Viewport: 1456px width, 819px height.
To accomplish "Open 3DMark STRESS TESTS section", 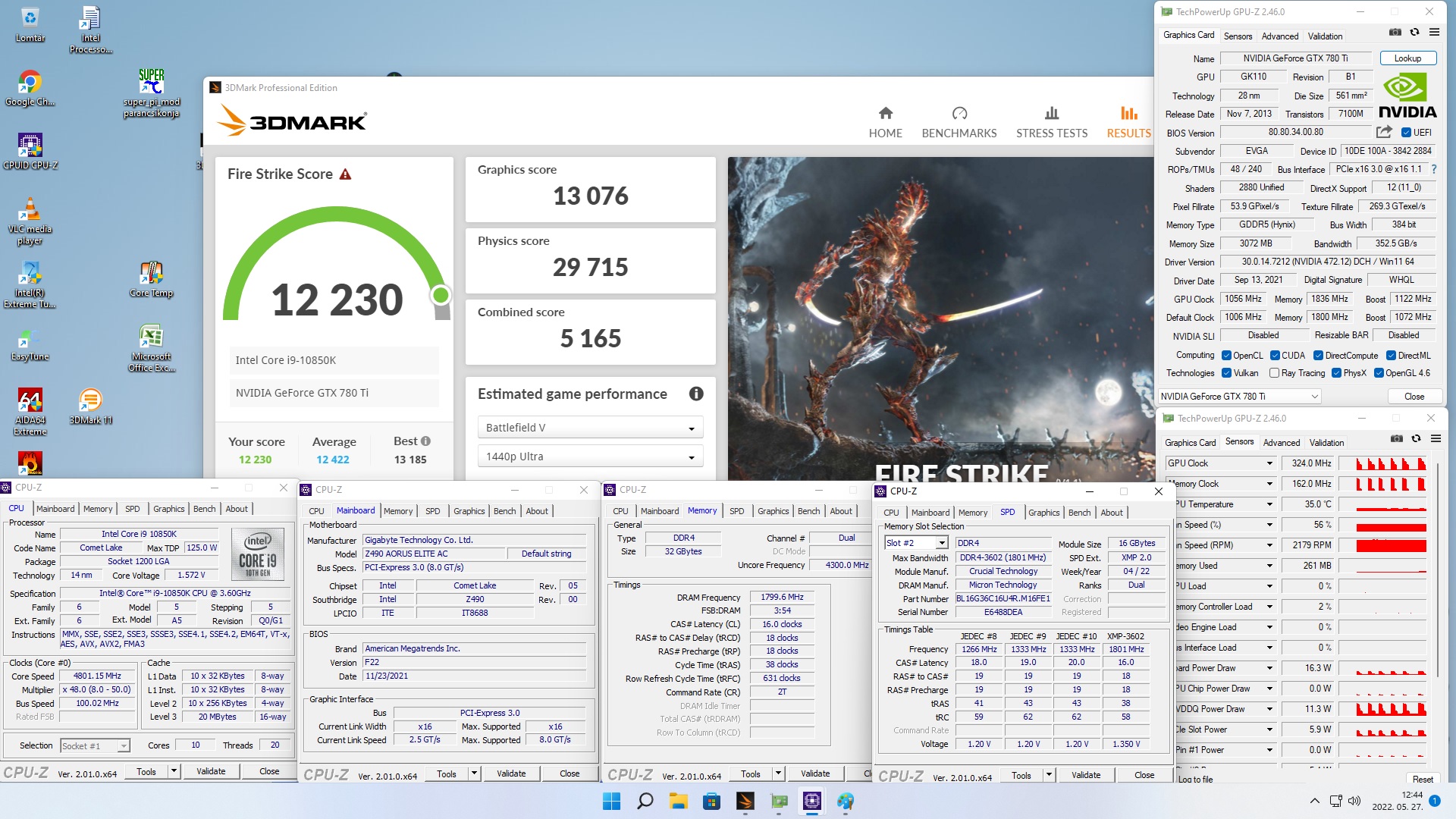I will click(x=1052, y=123).
